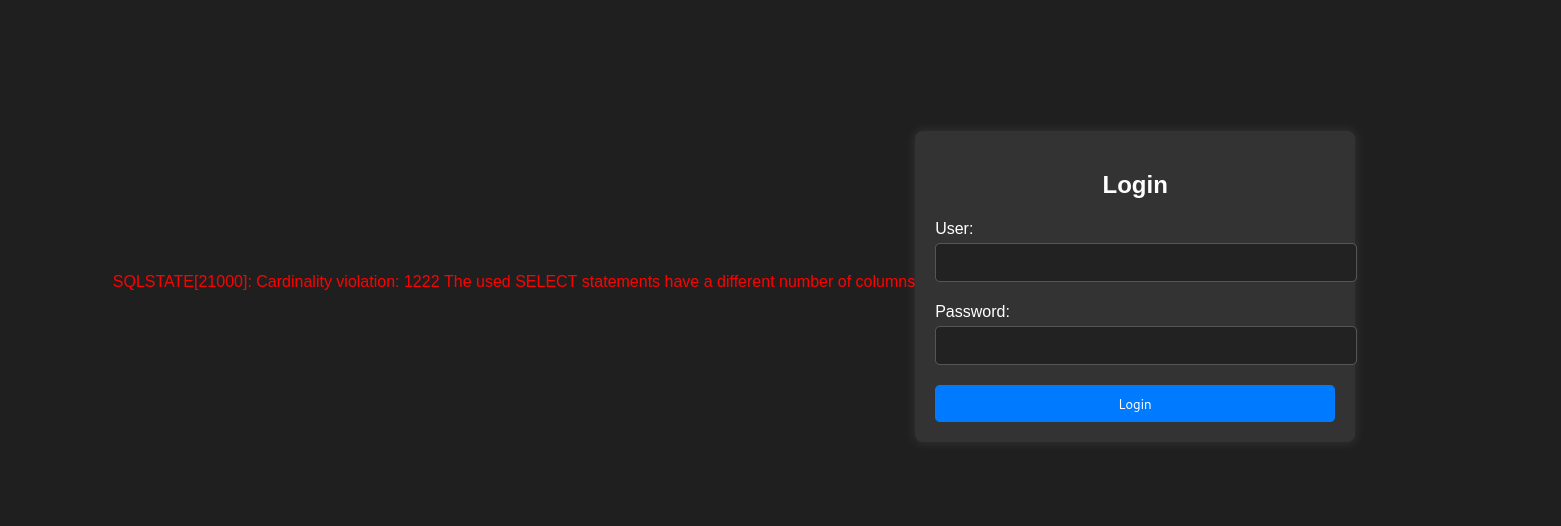Click the word "The" after 1222
The image size is (1561, 526).
pos(458,281)
